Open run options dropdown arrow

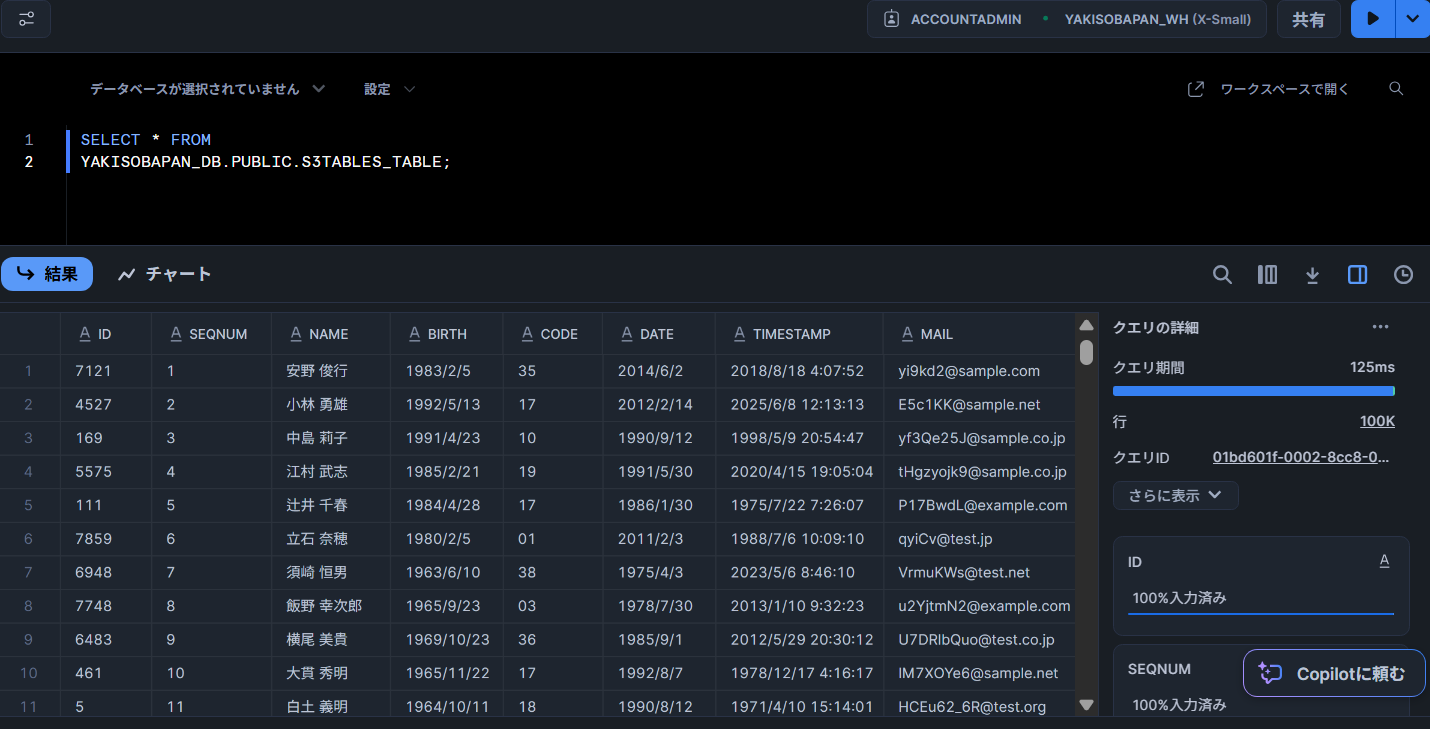click(1412, 19)
